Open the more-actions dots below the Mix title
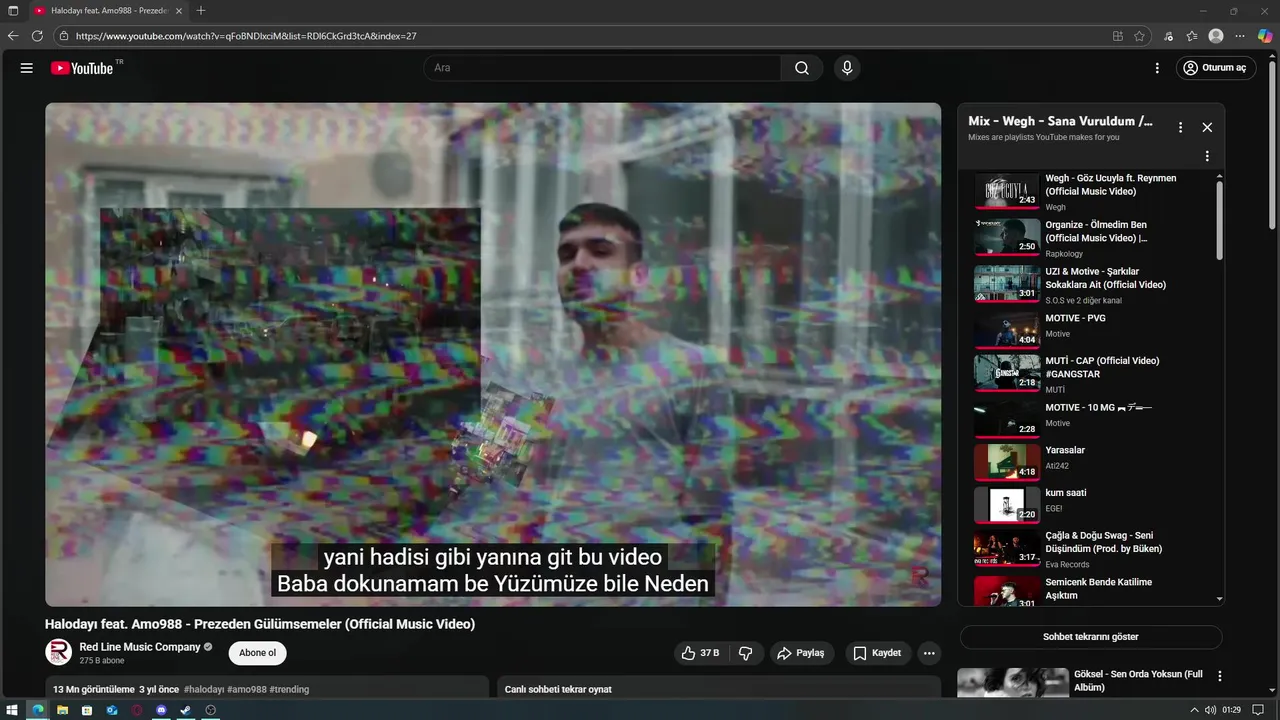This screenshot has height=720, width=1280. point(1207,156)
